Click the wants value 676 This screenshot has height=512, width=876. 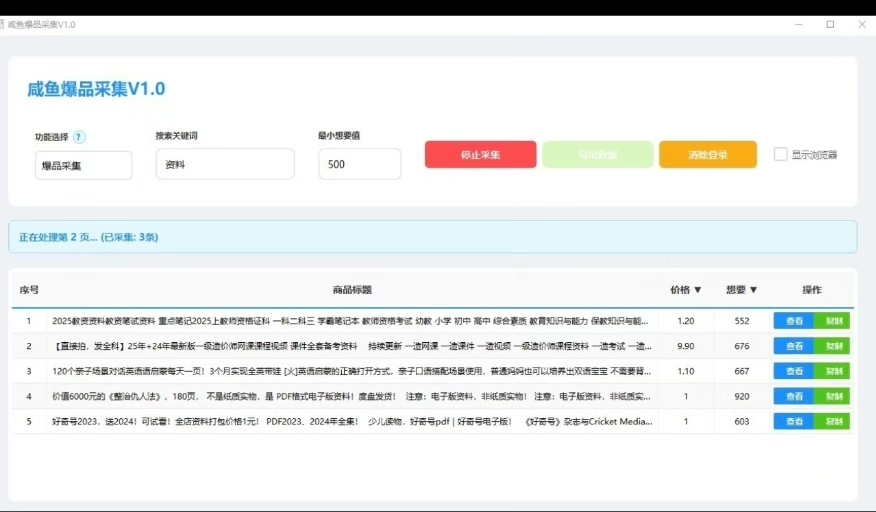pos(742,346)
